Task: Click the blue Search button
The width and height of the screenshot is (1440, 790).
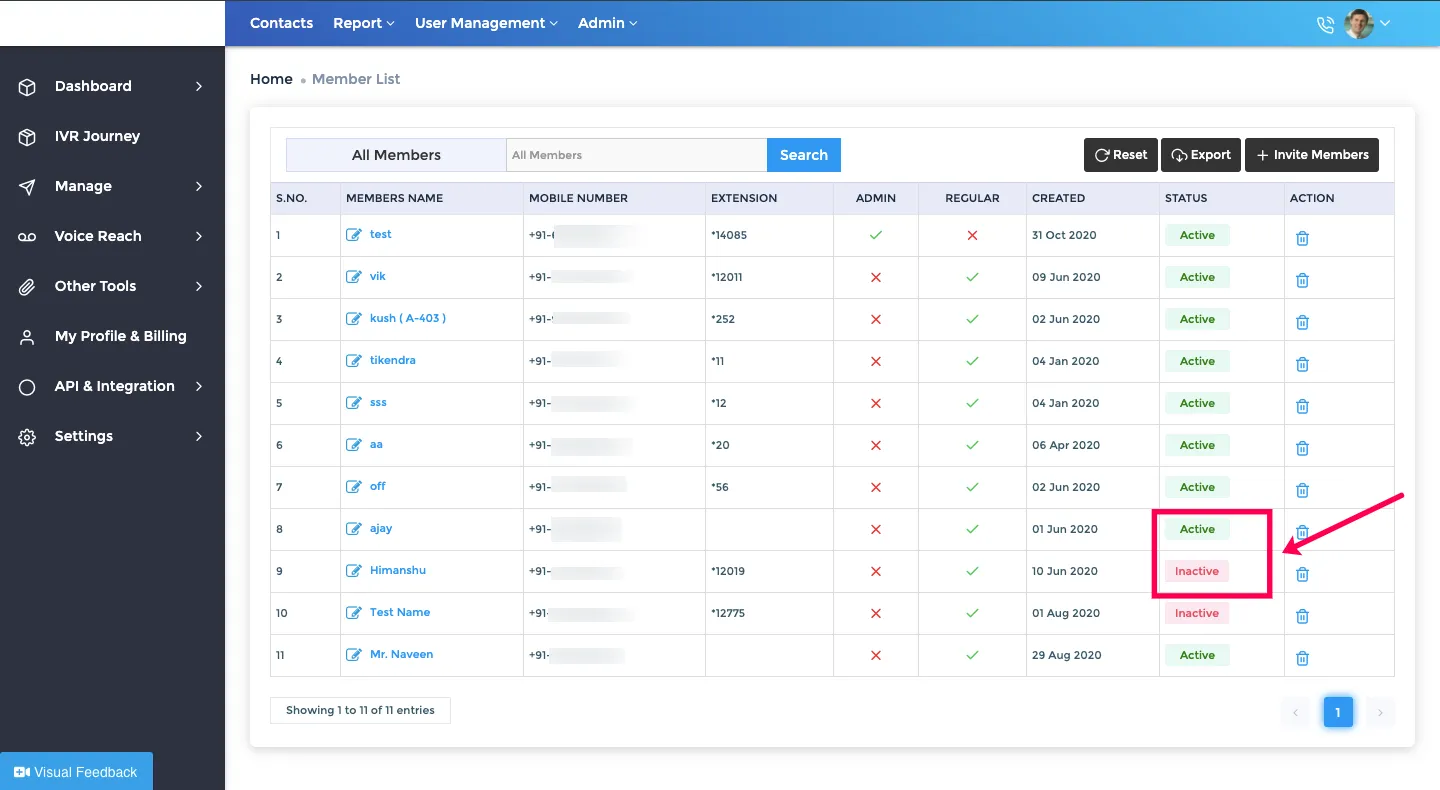Action: coord(804,155)
